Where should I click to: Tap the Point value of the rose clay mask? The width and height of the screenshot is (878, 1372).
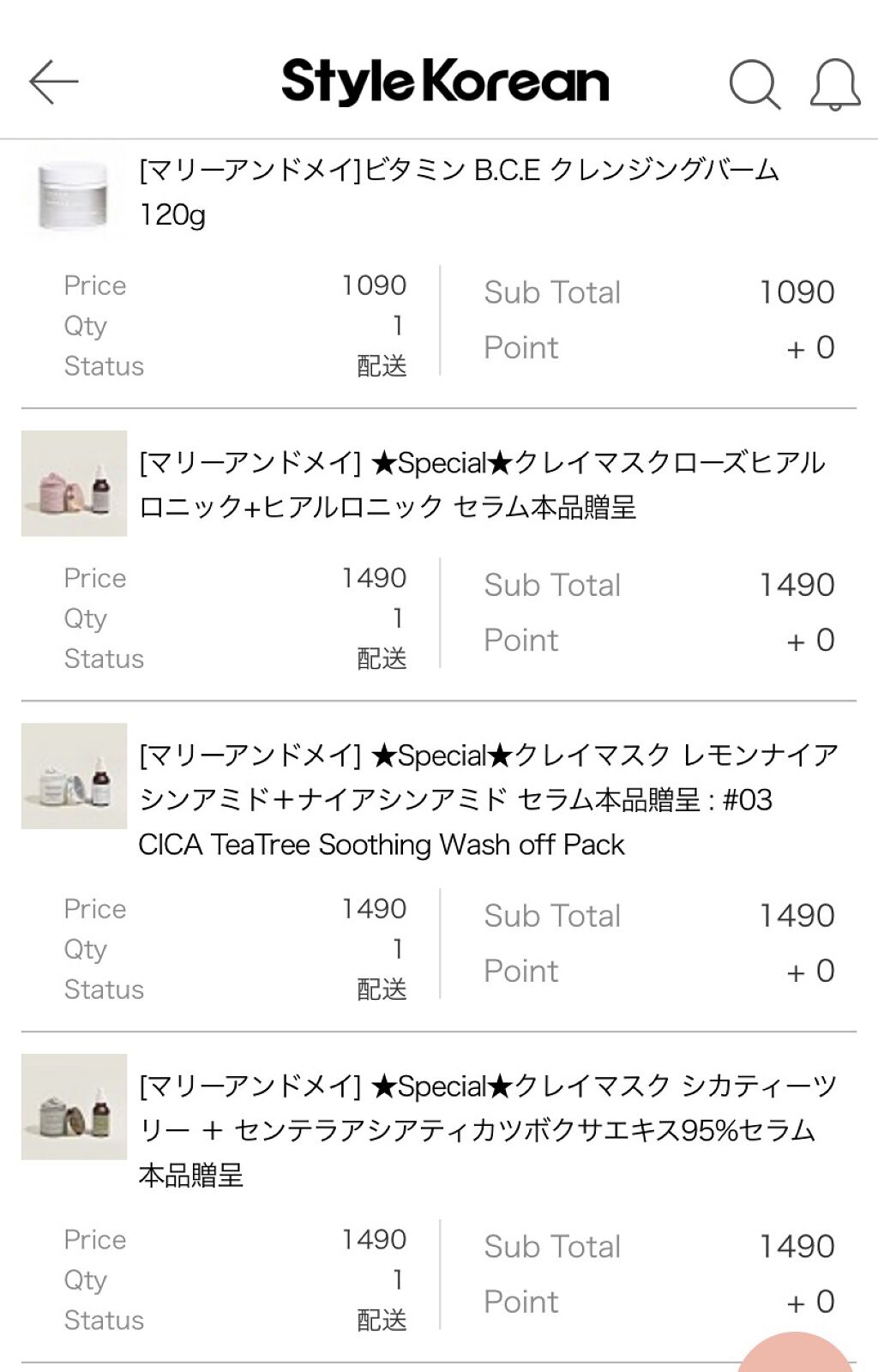tap(810, 641)
